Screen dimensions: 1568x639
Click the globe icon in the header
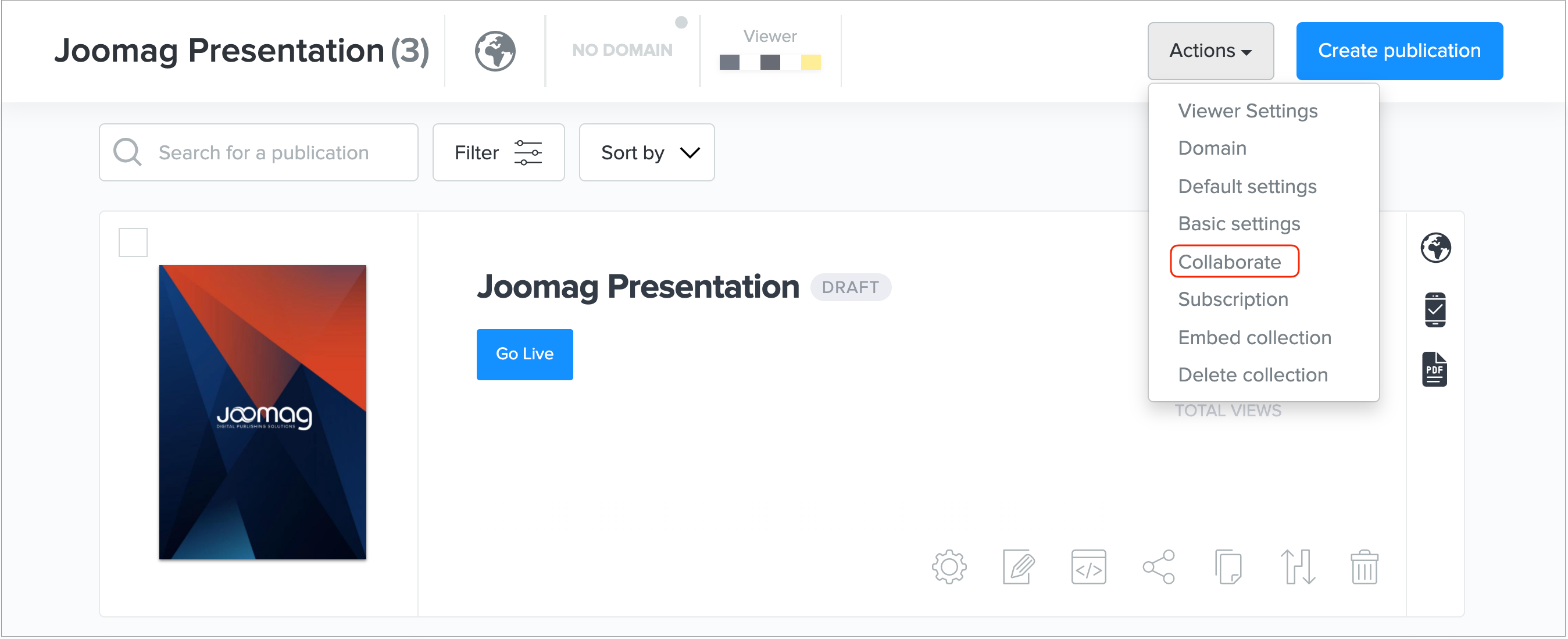495,51
